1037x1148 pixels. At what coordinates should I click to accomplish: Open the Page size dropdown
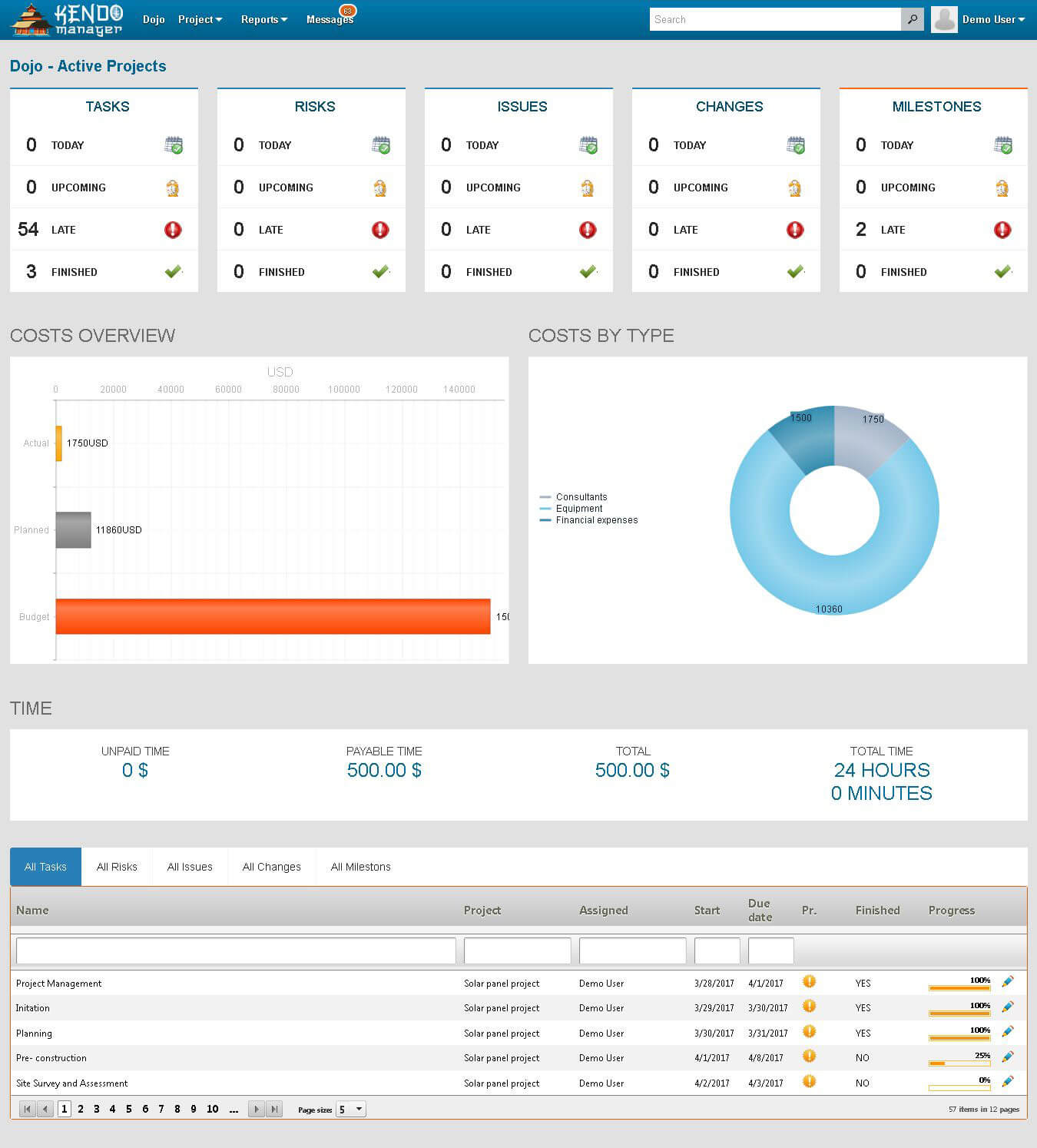[x=350, y=1109]
